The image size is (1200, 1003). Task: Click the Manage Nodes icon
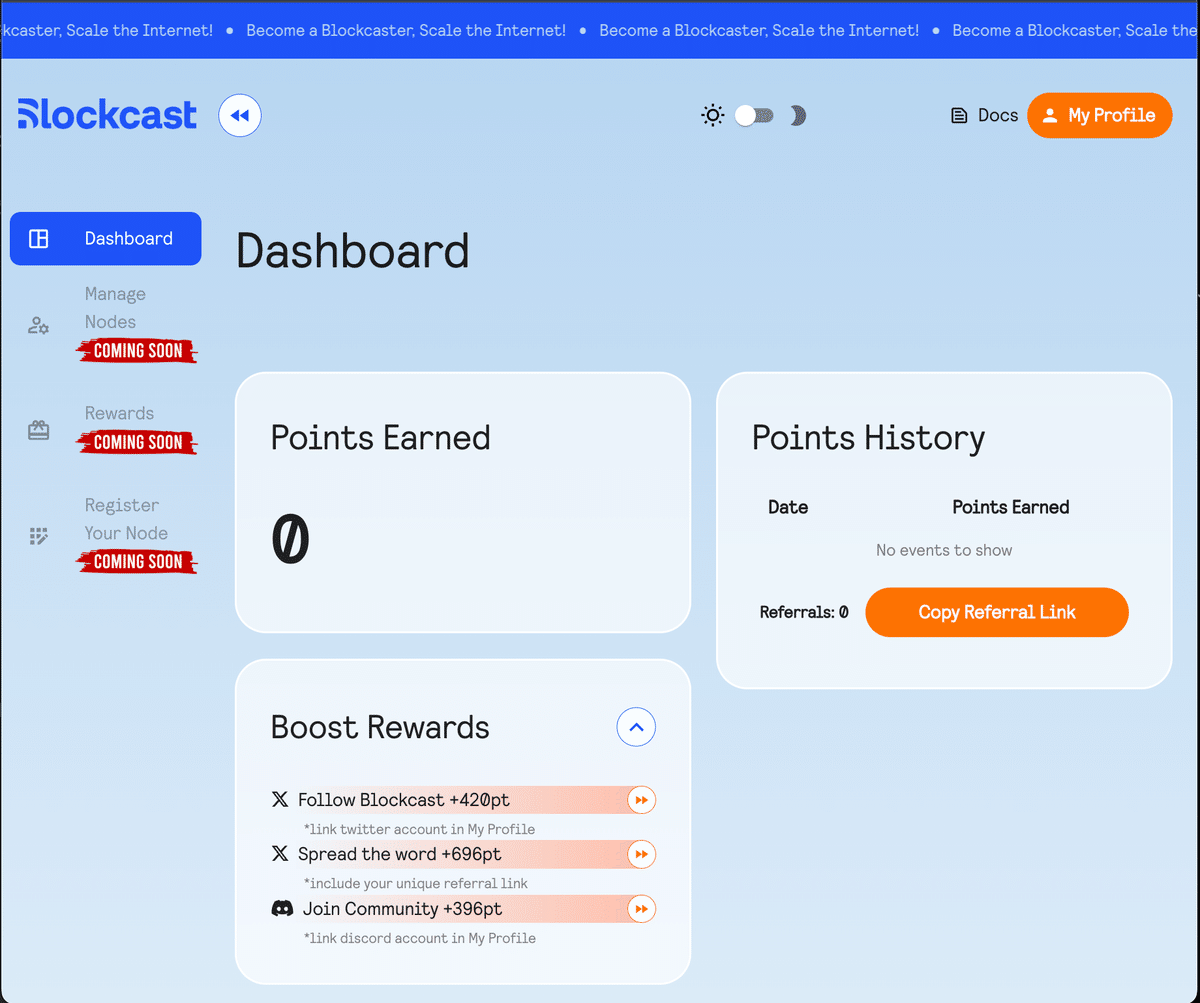(x=38, y=324)
